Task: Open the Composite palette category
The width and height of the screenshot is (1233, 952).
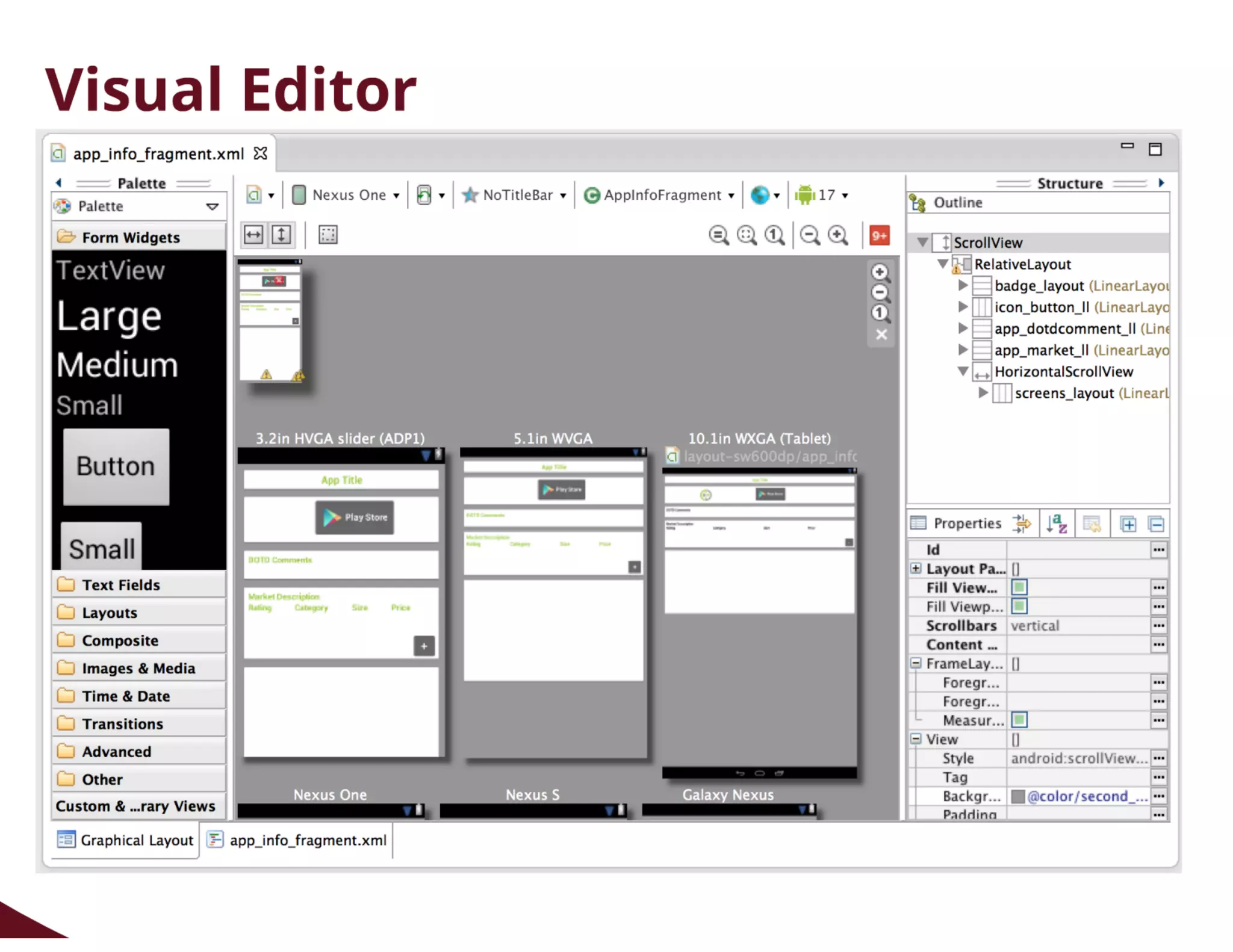Action: pyautogui.click(x=139, y=640)
